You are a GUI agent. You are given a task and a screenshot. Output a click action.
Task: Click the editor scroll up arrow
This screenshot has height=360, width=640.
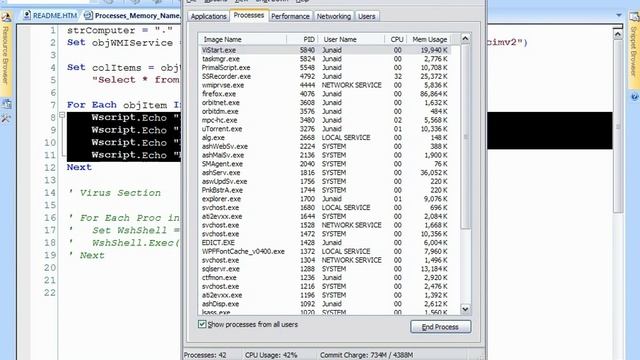pos(618,34)
